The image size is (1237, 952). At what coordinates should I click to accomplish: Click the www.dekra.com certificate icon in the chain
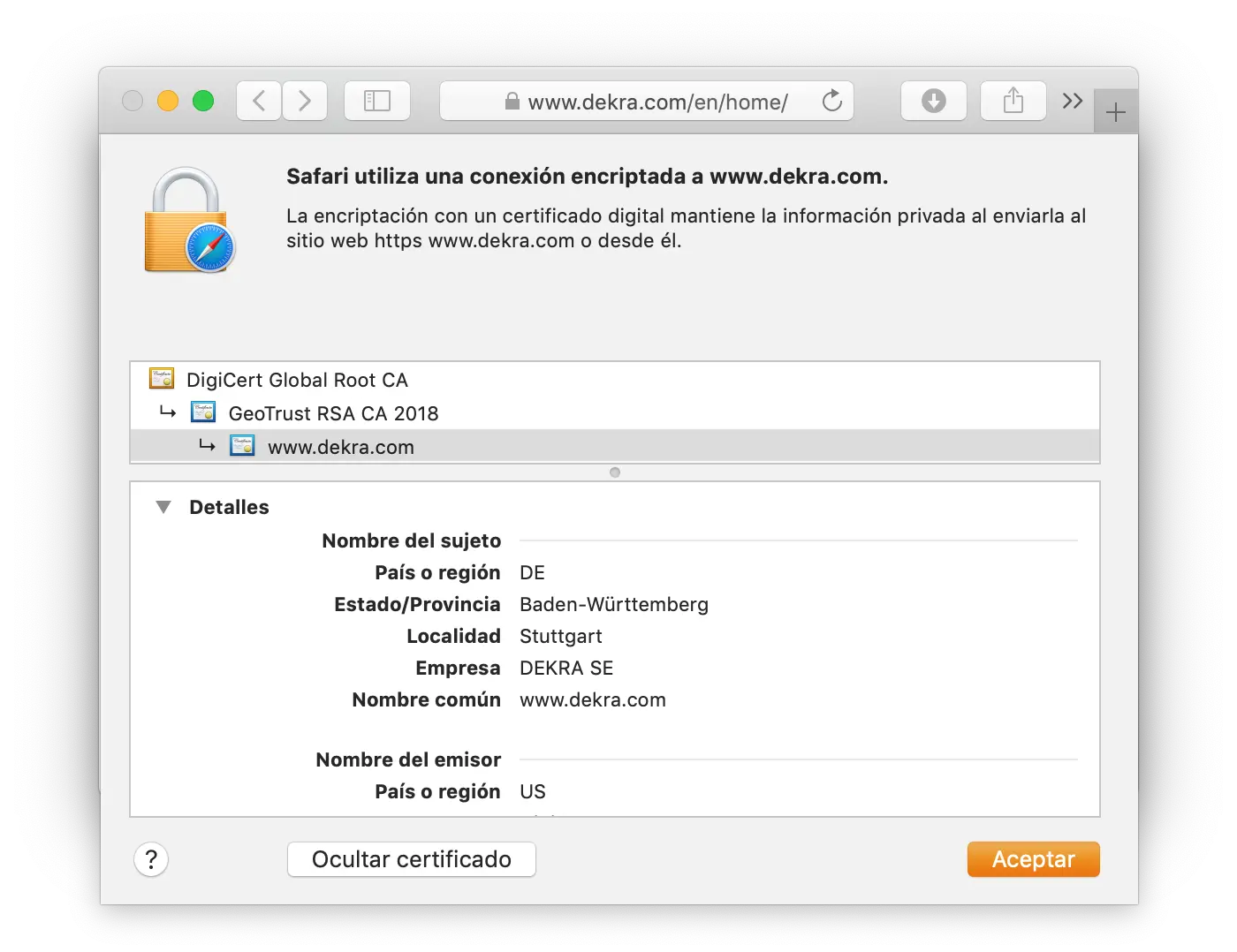[x=242, y=446]
